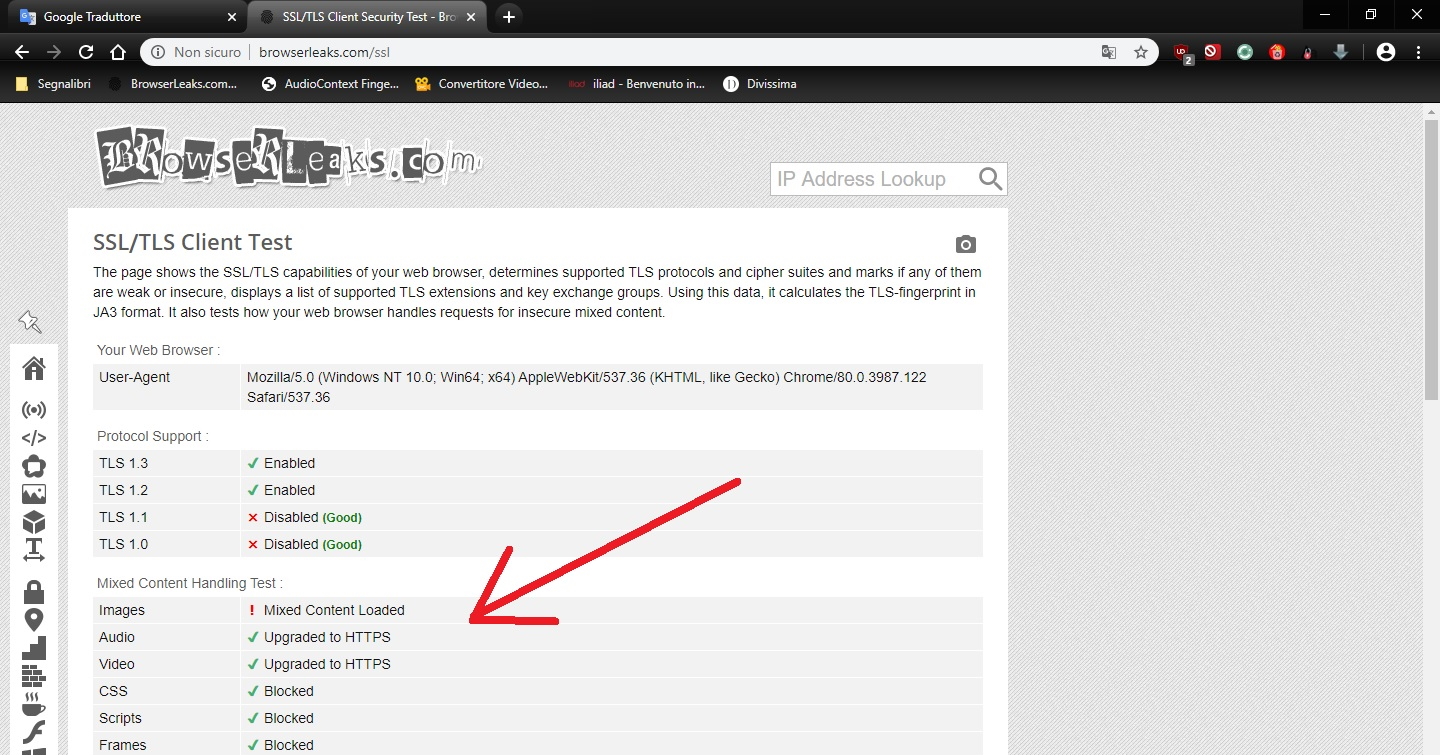Open the Flash icon in sidebar
The image size is (1440, 755).
34,731
